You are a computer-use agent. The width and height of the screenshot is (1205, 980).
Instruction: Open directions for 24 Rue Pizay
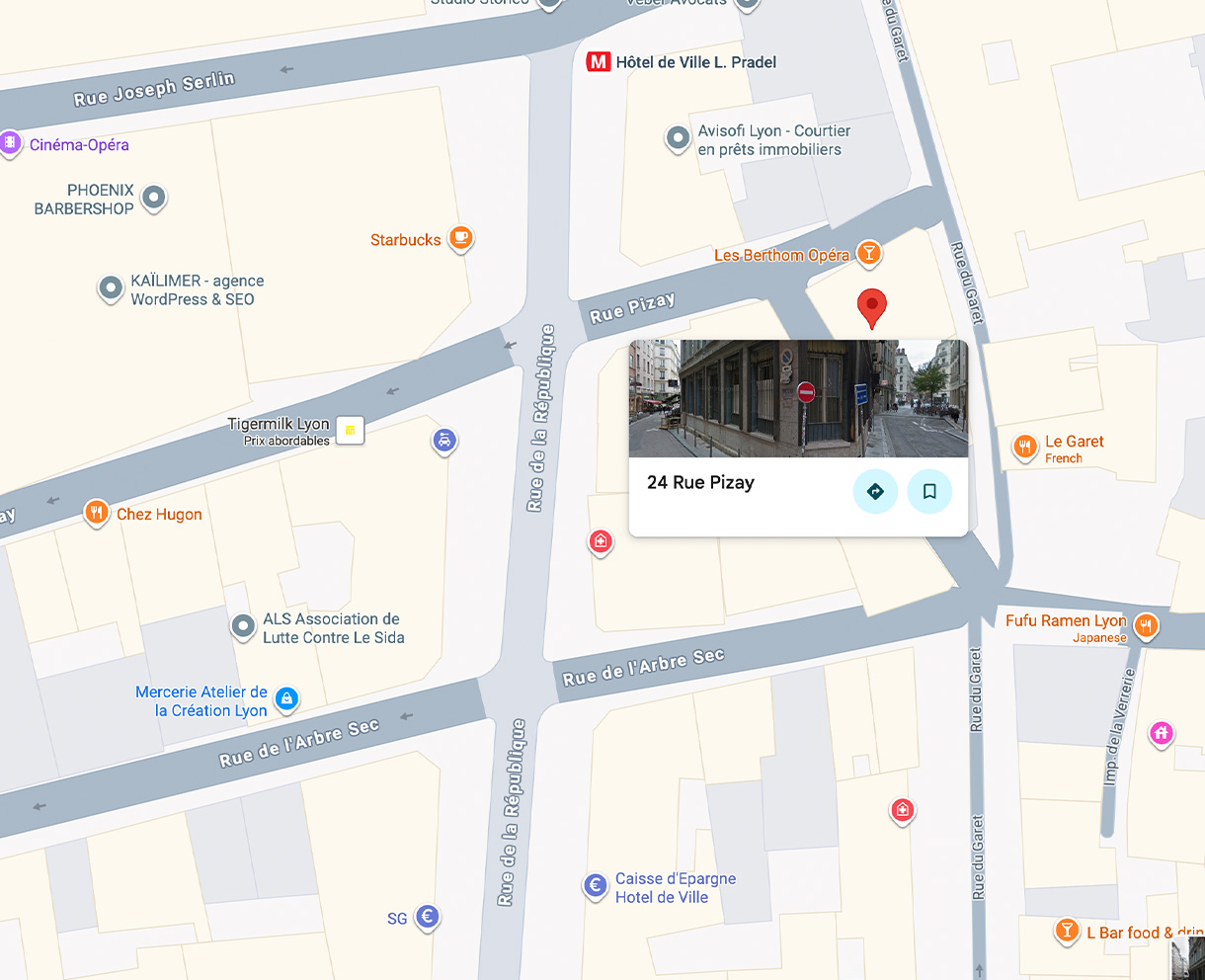click(x=875, y=491)
